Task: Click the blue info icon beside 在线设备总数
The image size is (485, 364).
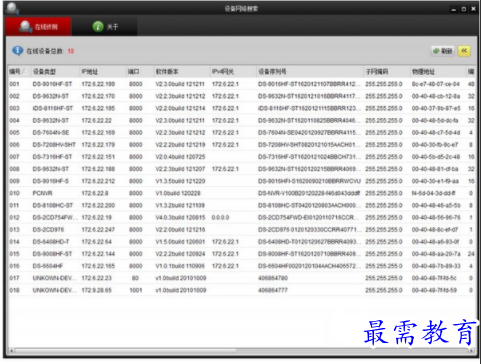Action: click(18, 51)
